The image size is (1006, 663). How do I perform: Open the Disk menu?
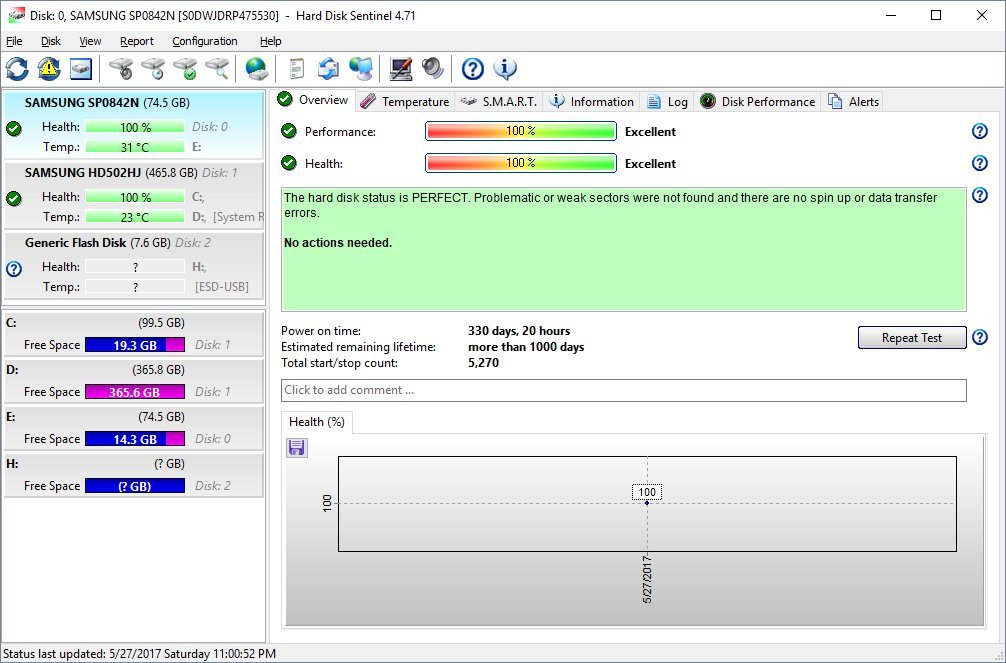(51, 41)
